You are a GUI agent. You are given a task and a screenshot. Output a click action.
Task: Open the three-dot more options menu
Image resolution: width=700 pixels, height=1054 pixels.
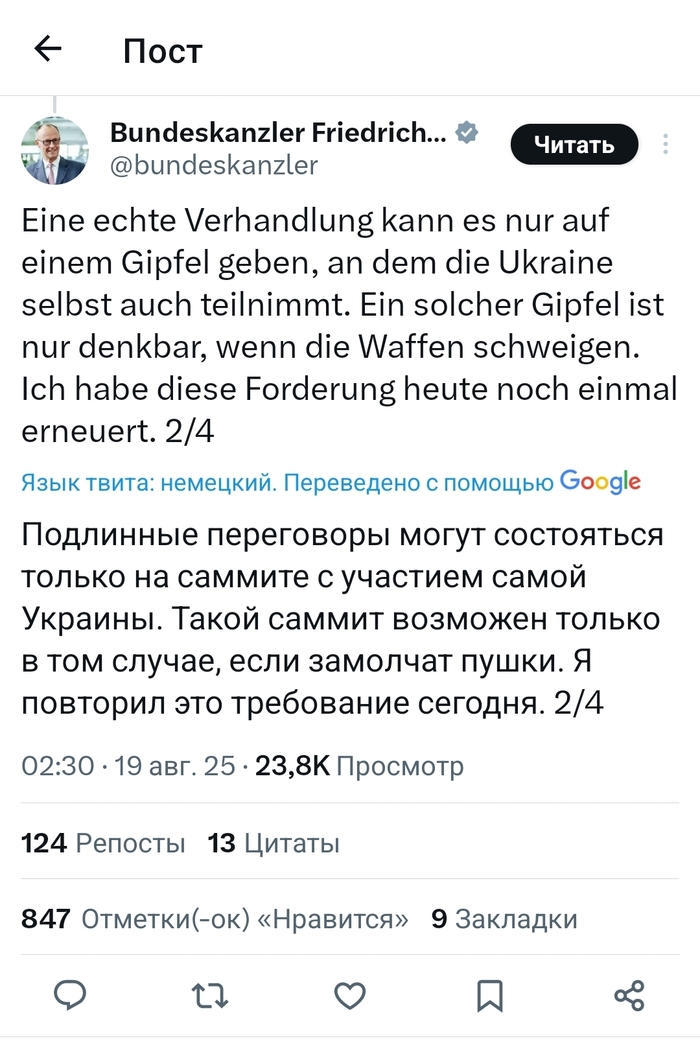coord(666,145)
